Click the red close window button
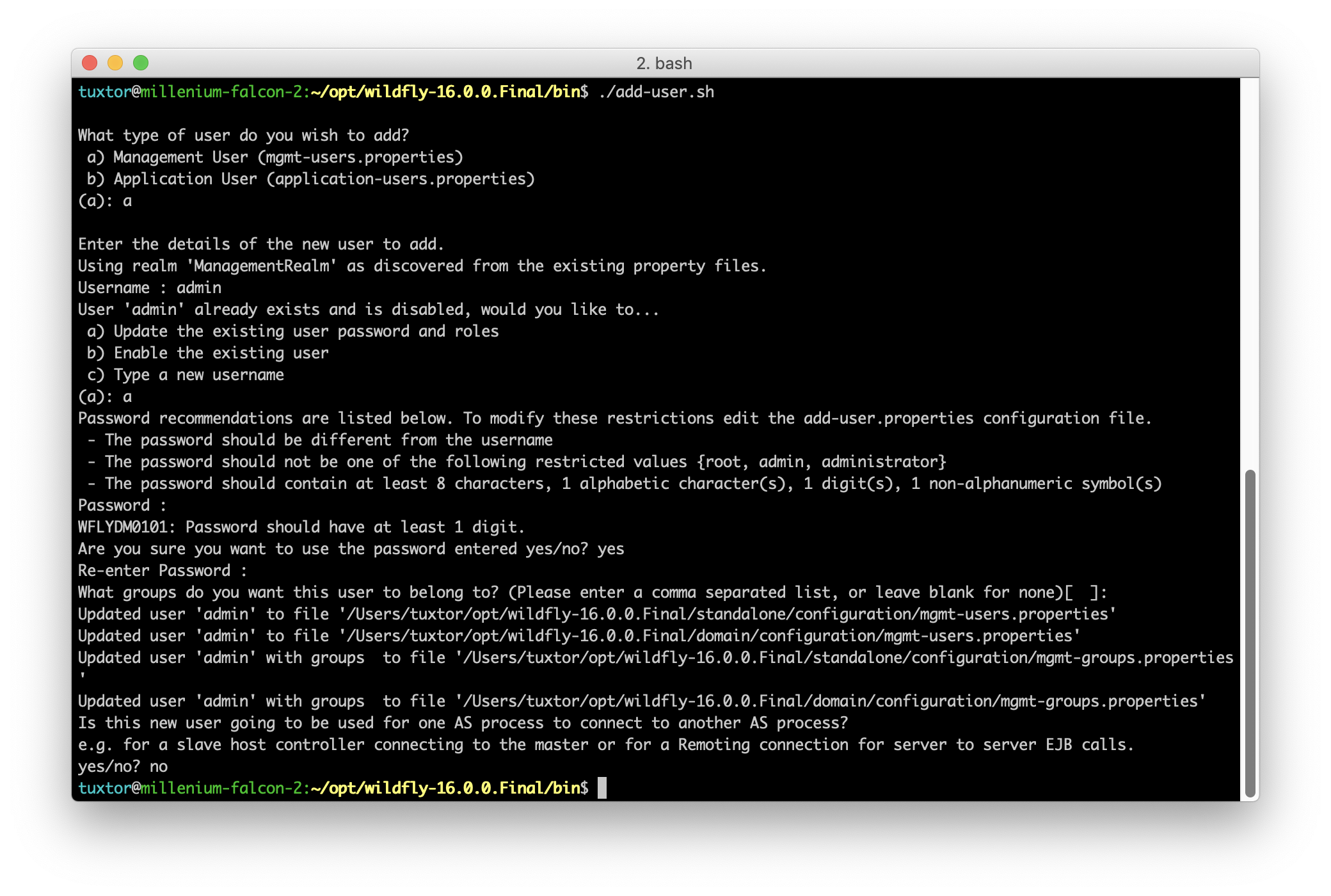This screenshot has width=1331, height=896. coord(90,63)
